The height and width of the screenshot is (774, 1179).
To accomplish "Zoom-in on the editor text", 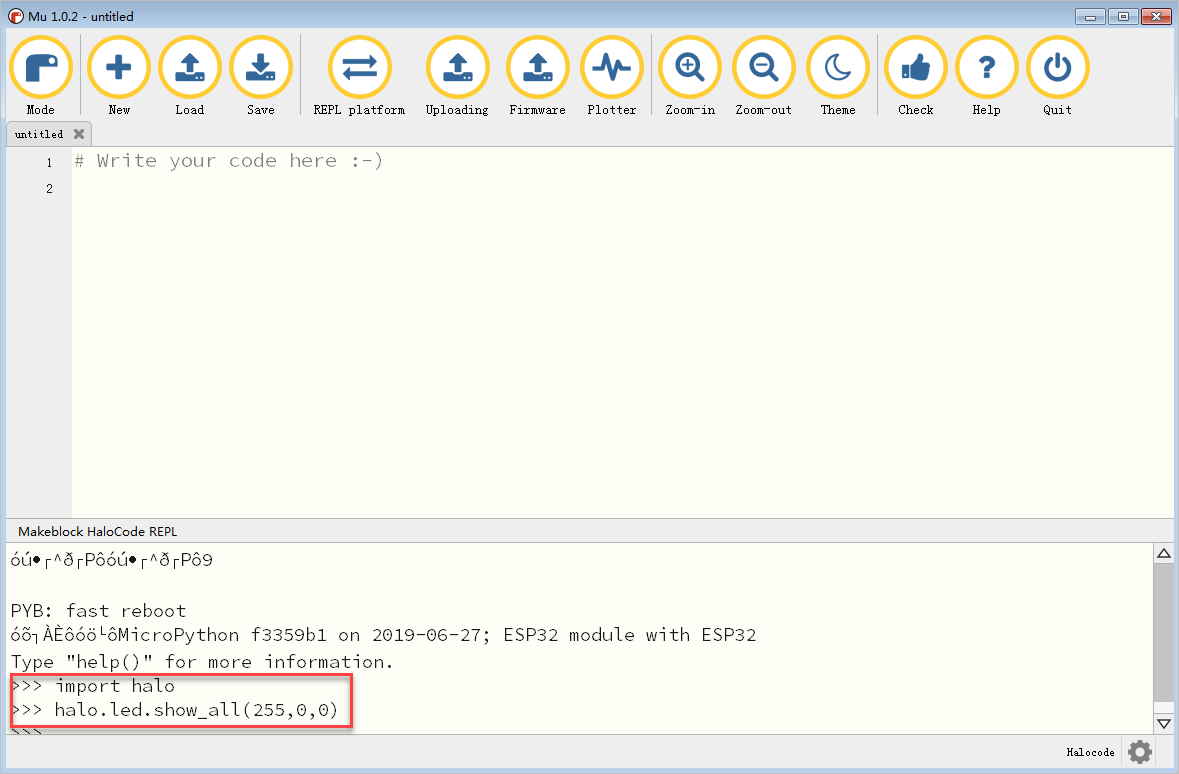I will pyautogui.click(x=690, y=68).
